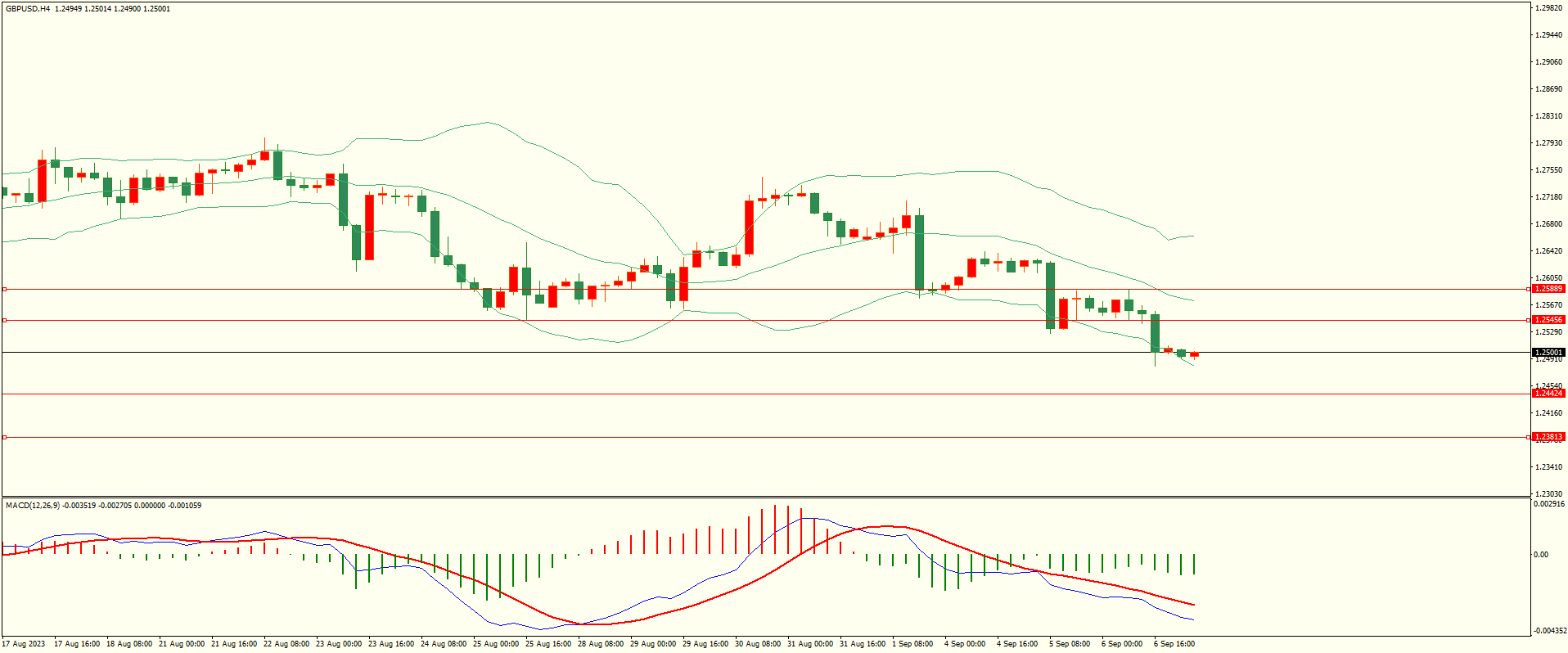This screenshot has width=1568, height=653.
Task: Select the red 1.25889 price tag
Action: point(1548,289)
